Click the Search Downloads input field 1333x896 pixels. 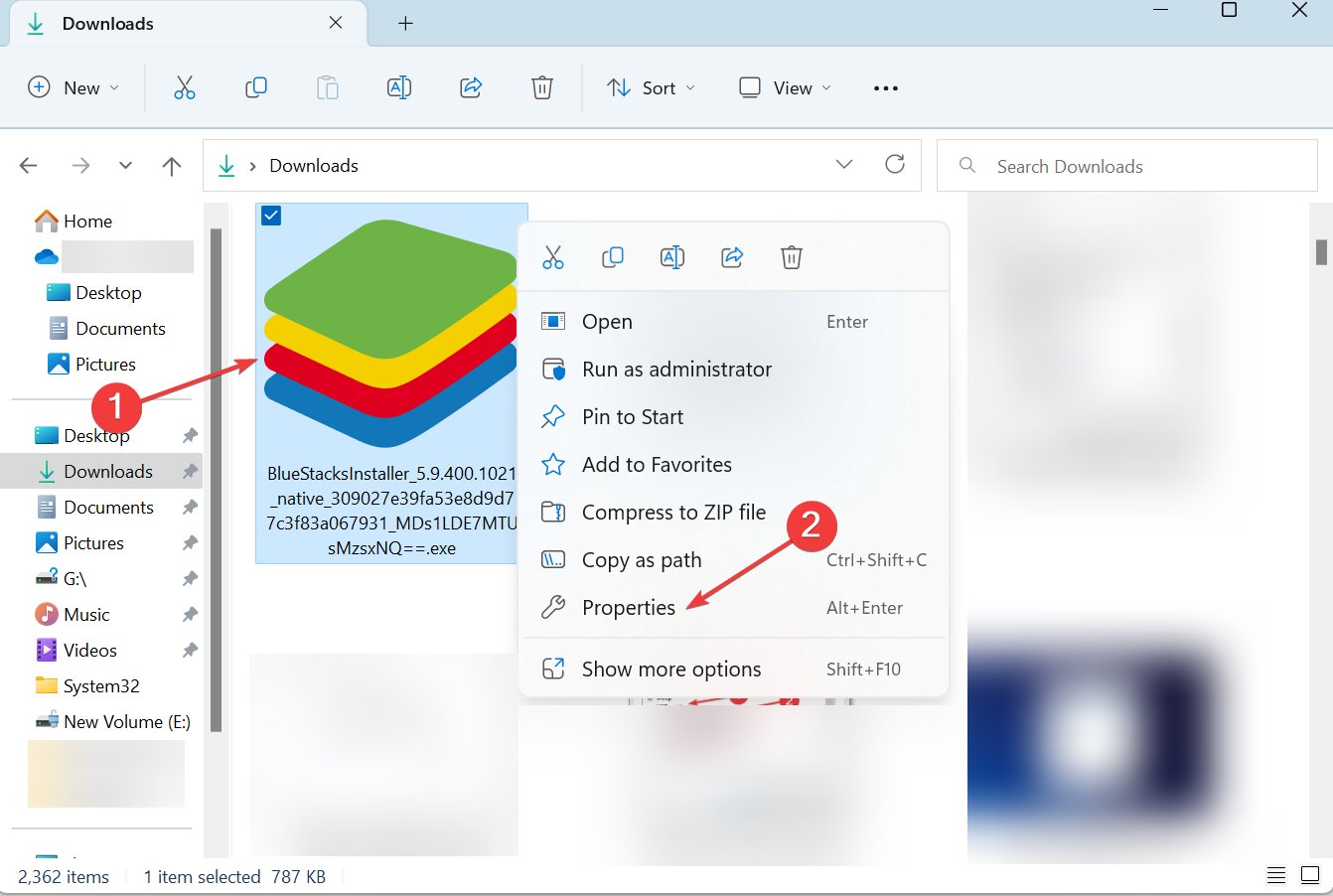(1127, 166)
